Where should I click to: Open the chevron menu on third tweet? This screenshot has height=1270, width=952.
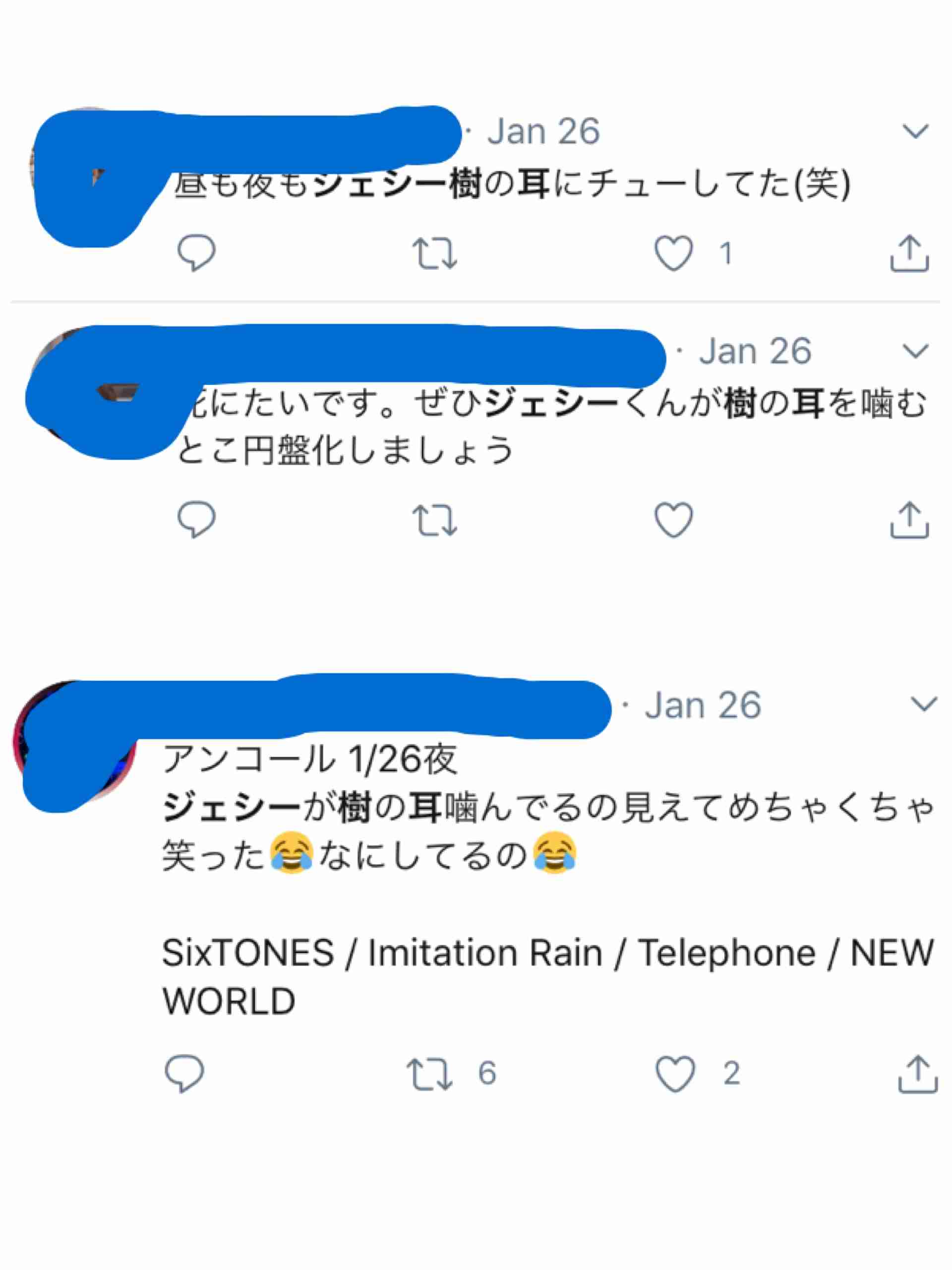click(924, 704)
